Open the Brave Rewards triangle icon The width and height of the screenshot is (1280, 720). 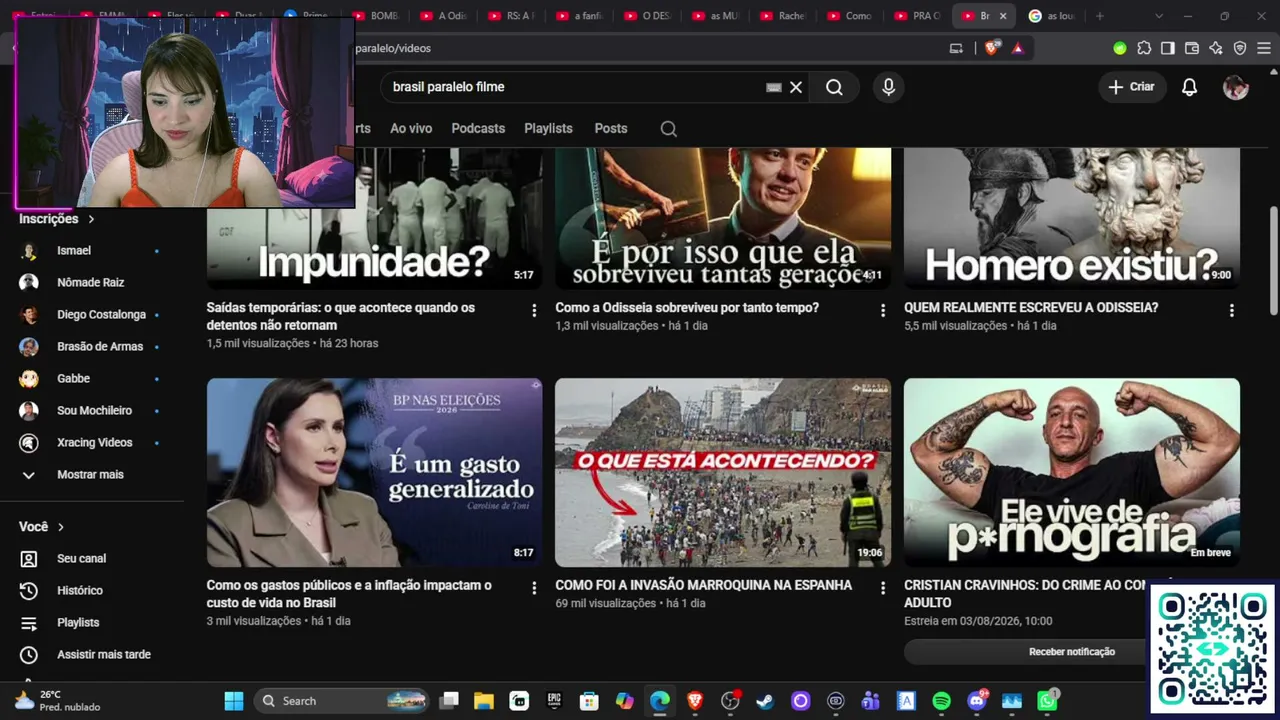click(x=1018, y=48)
